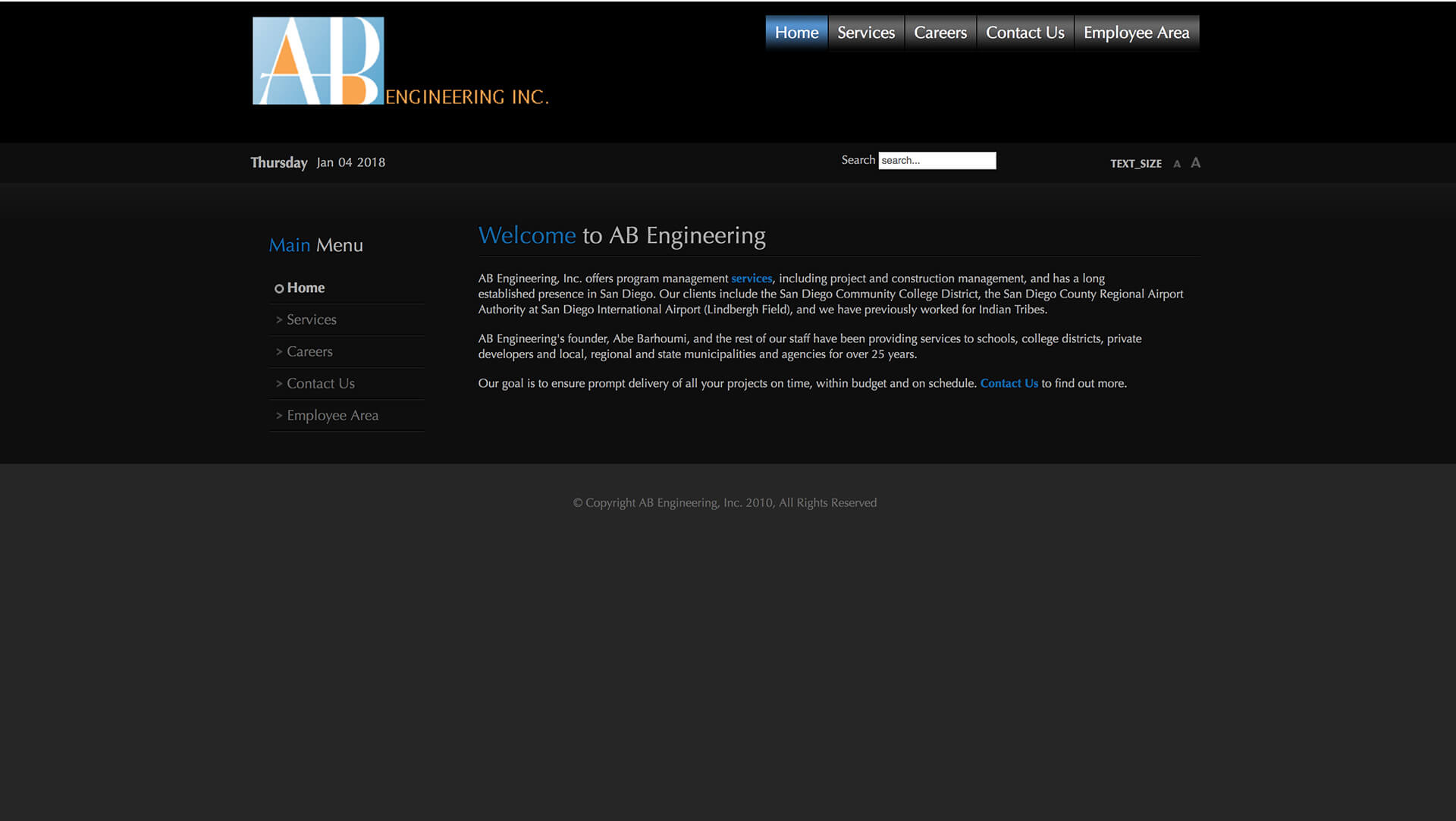
Task: Click the AB Engineering logo
Action: pos(318,61)
